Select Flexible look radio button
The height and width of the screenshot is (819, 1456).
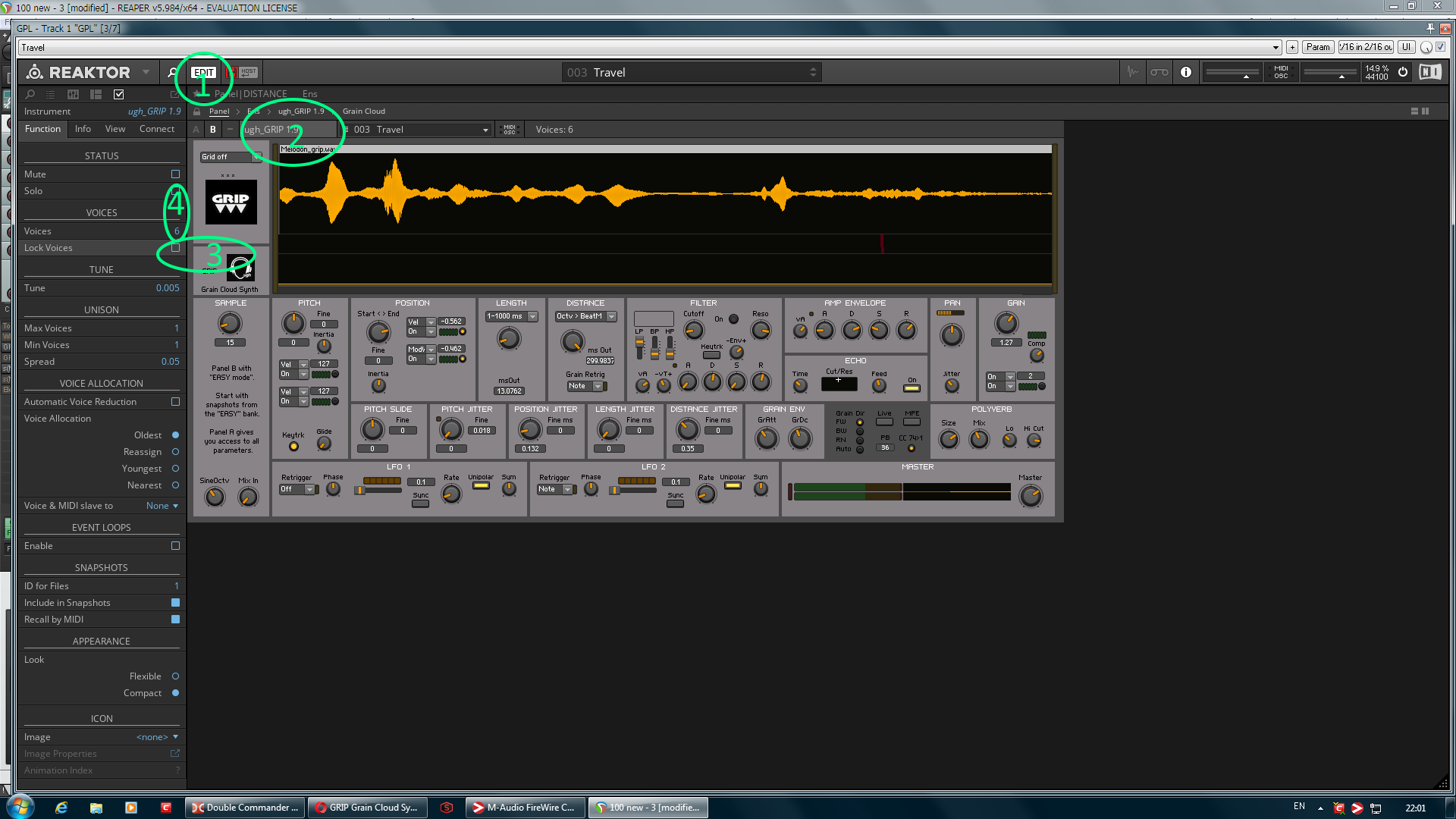pyautogui.click(x=175, y=676)
